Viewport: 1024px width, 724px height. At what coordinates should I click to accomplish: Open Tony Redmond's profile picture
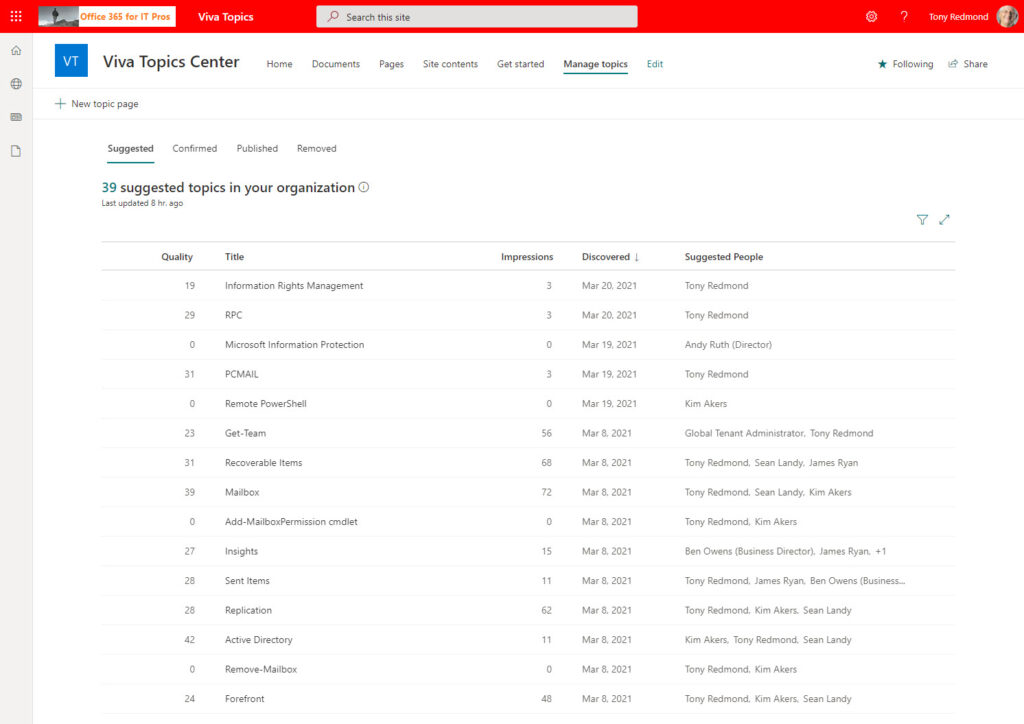point(1007,16)
